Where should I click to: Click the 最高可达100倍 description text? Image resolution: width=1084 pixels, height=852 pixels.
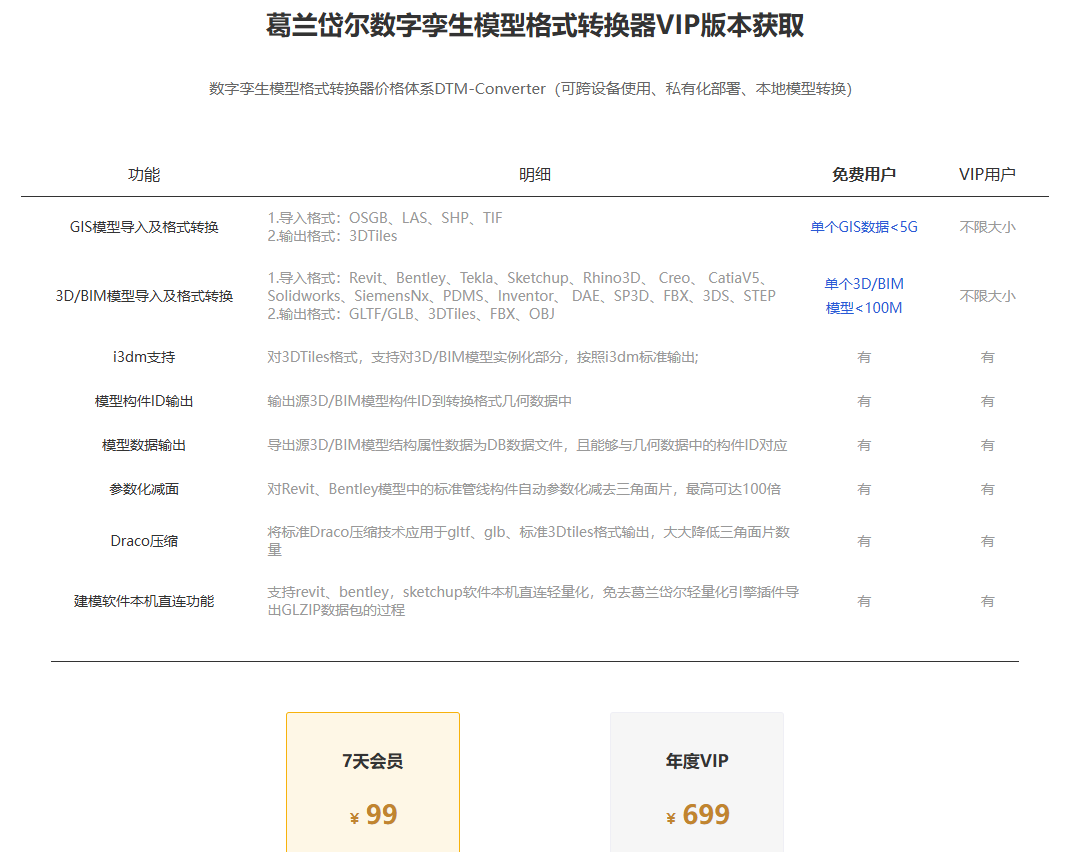(524, 489)
